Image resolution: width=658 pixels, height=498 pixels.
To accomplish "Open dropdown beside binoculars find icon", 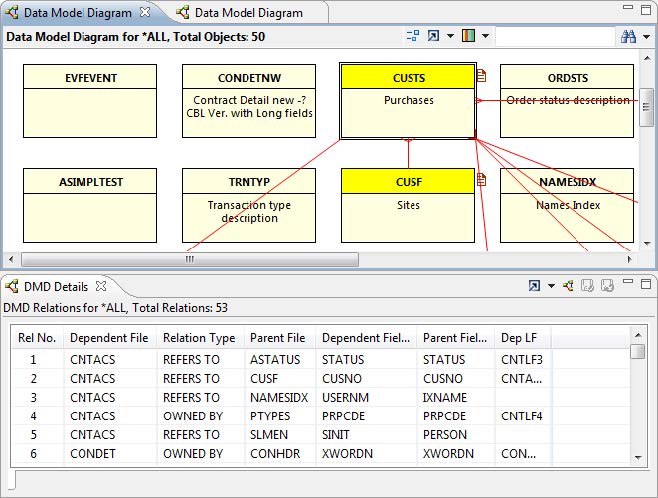I will (x=647, y=37).
